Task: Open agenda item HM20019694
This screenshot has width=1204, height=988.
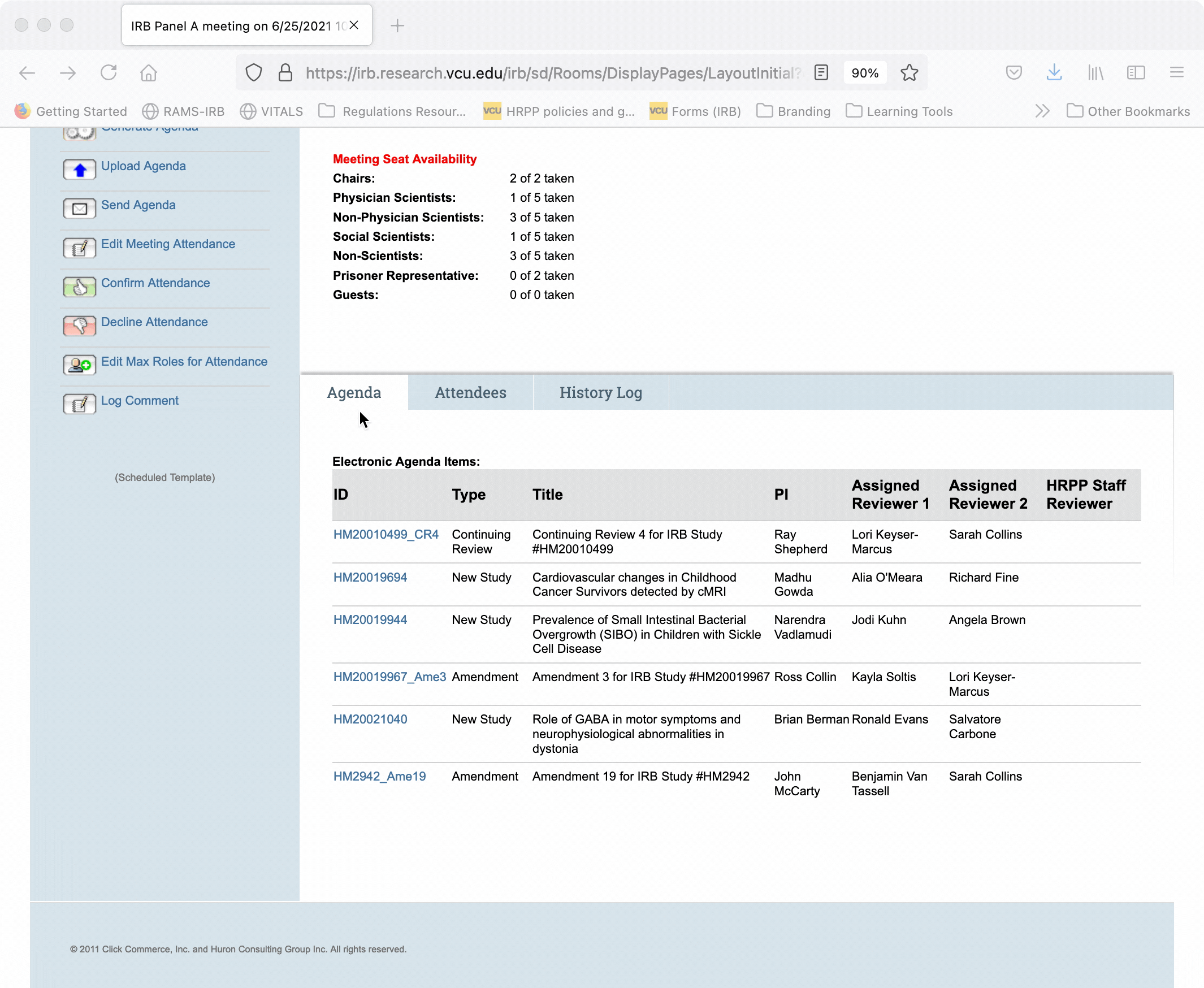Action: [370, 577]
